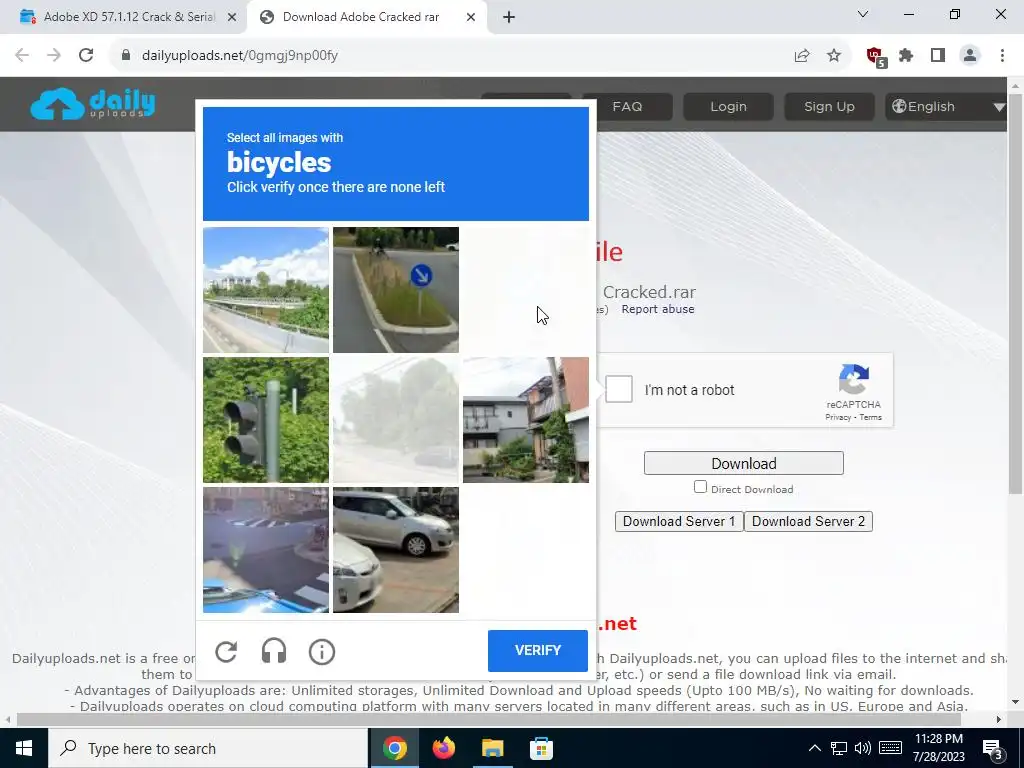The image size is (1024, 768).
Task: Reload the current page
Action: pos(86,55)
